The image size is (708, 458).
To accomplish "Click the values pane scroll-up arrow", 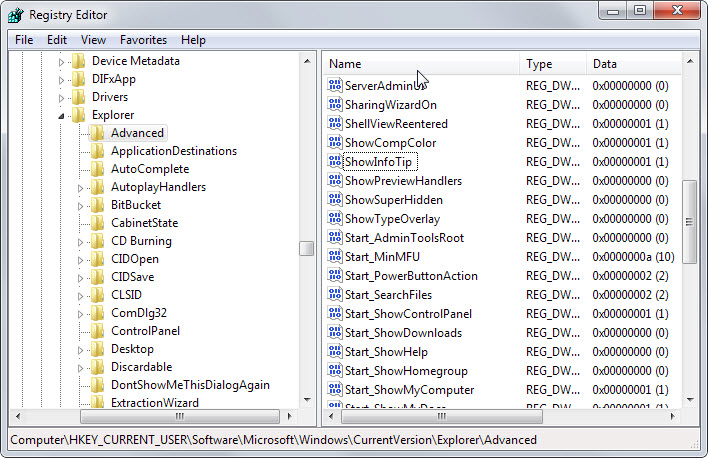I will coord(690,61).
